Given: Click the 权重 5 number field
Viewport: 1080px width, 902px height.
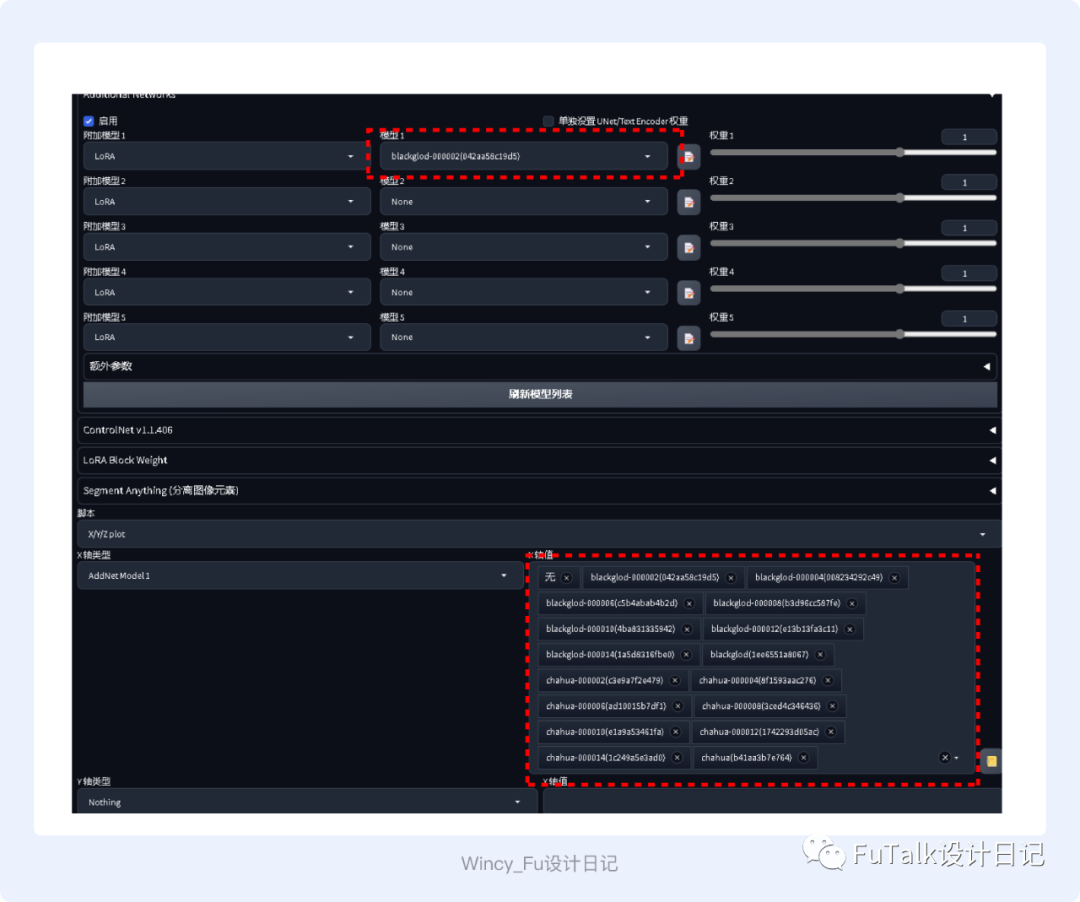Looking at the screenshot, I should coord(969,319).
